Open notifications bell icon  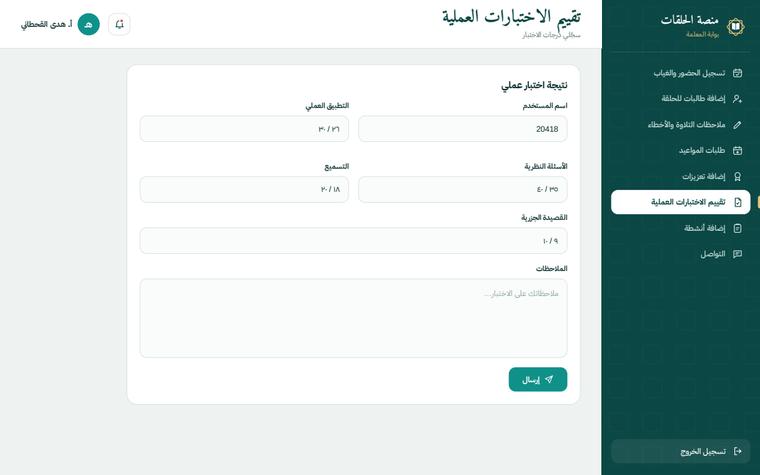coord(119,24)
